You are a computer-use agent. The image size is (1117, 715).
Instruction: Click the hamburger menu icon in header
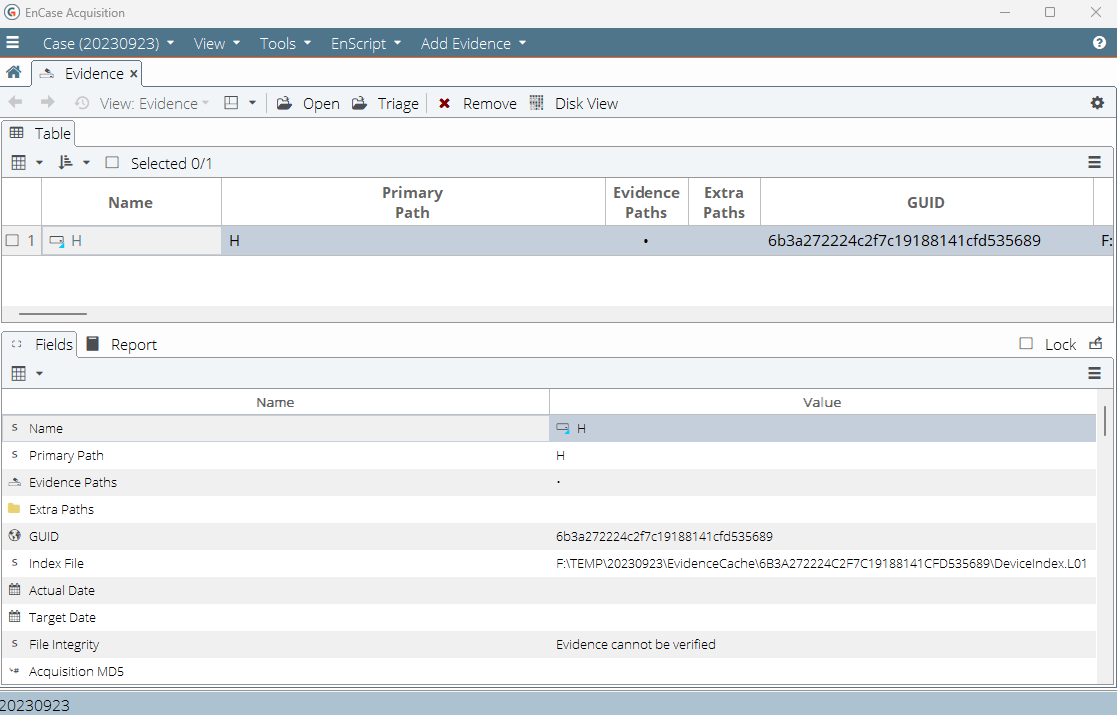pyautogui.click(x=13, y=43)
